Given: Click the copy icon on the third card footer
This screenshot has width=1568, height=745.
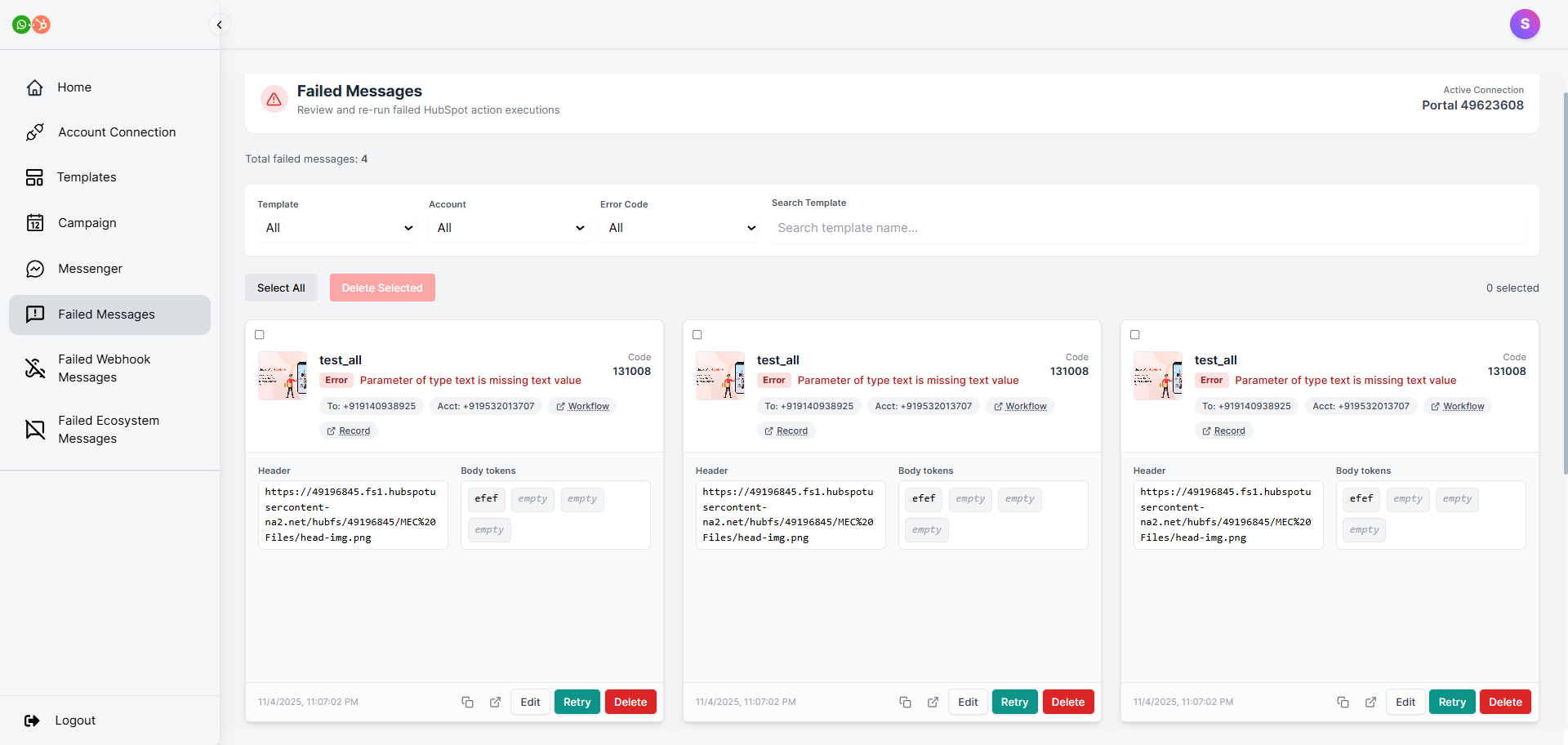Looking at the screenshot, I should click(1343, 702).
